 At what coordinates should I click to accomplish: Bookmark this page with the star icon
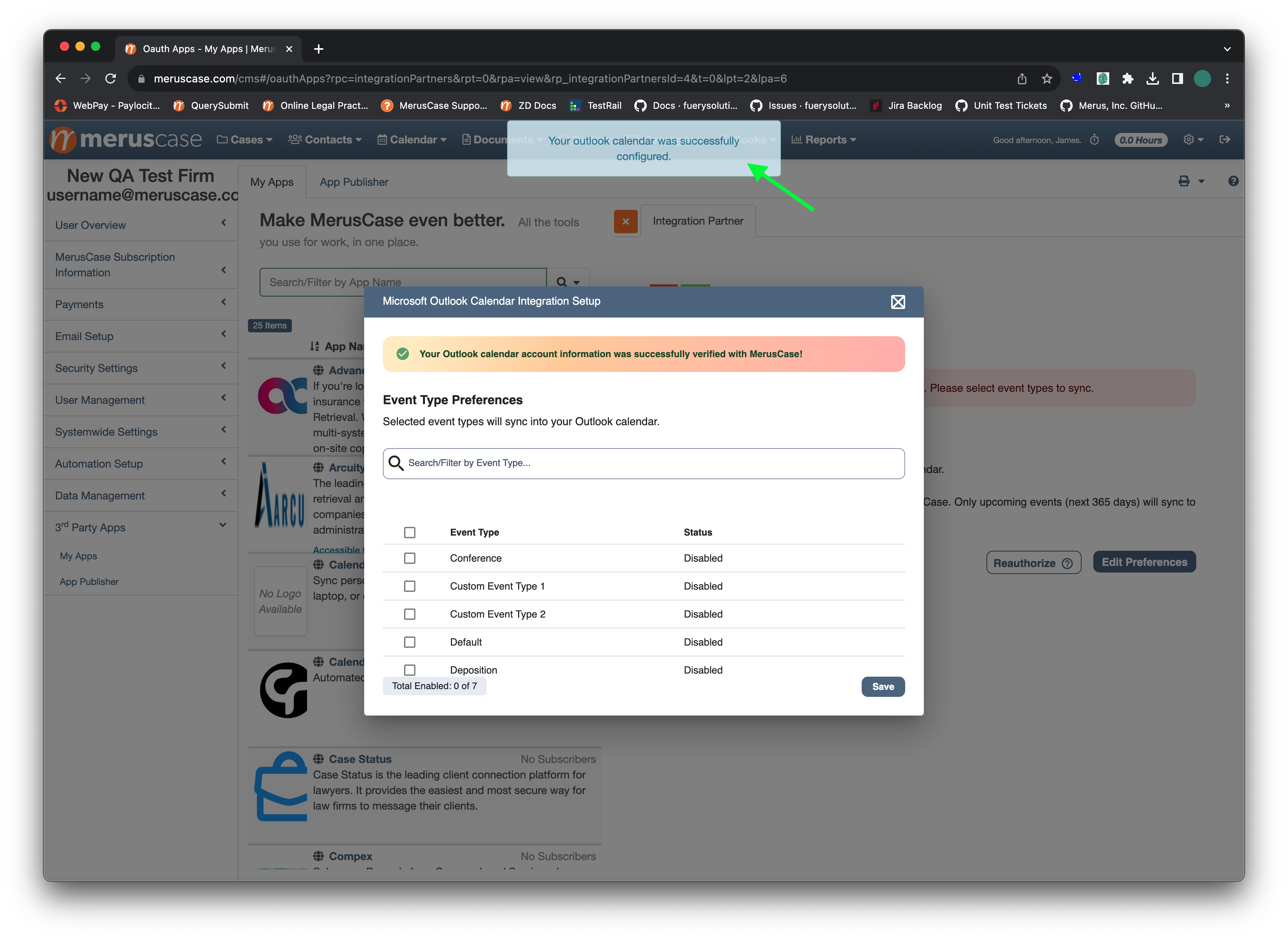coord(1046,79)
